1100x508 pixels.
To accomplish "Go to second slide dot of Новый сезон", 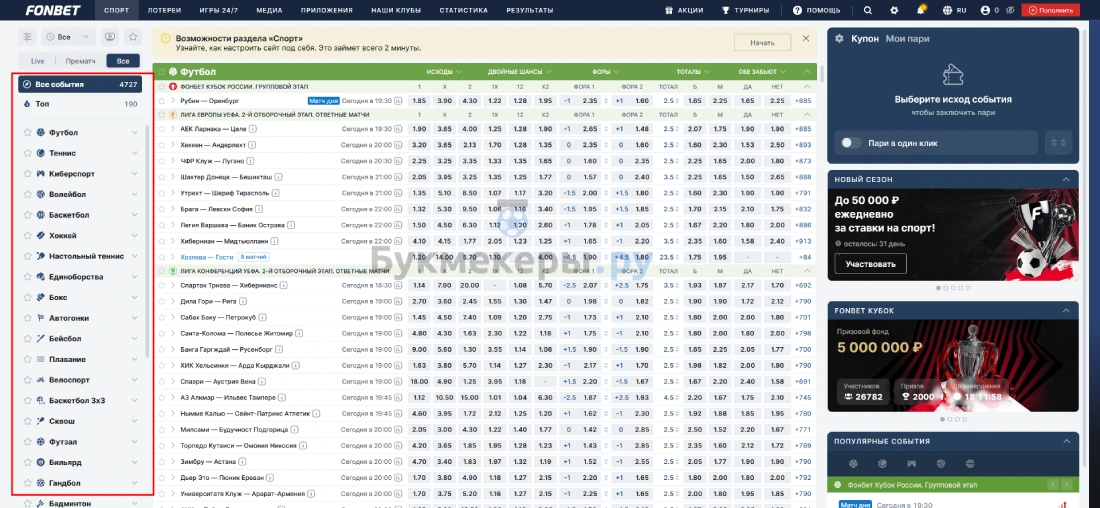I will (x=946, y=288).
